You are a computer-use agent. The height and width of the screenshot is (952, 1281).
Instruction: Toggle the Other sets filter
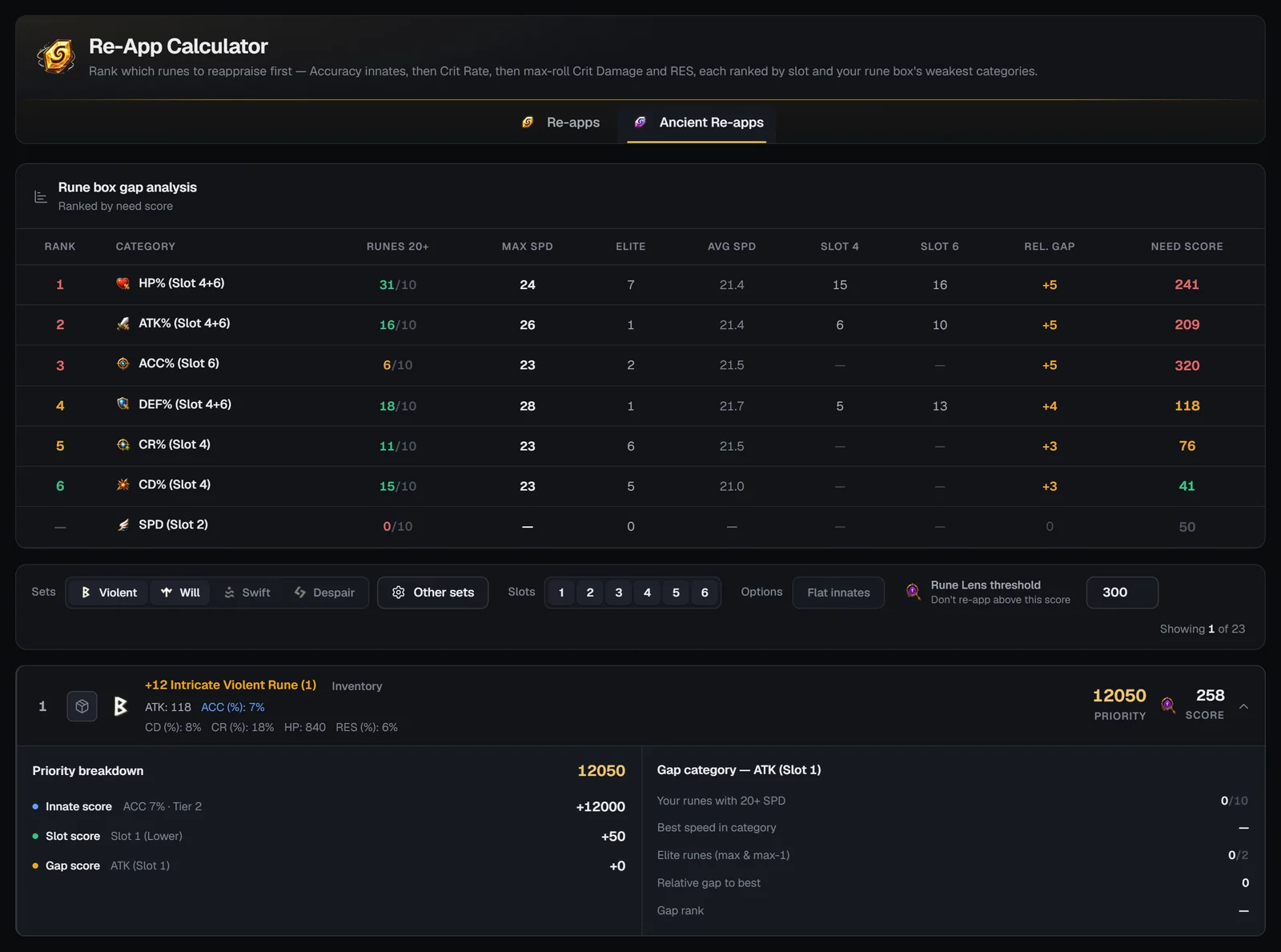click(x=432, y=592)
